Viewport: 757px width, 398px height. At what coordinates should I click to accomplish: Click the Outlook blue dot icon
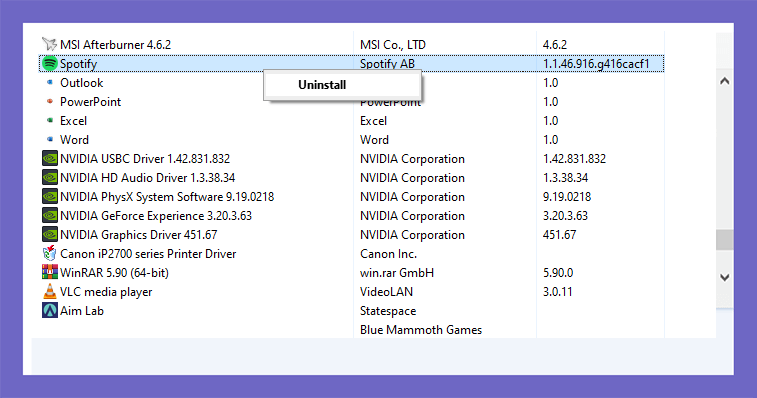pos(49,83)
